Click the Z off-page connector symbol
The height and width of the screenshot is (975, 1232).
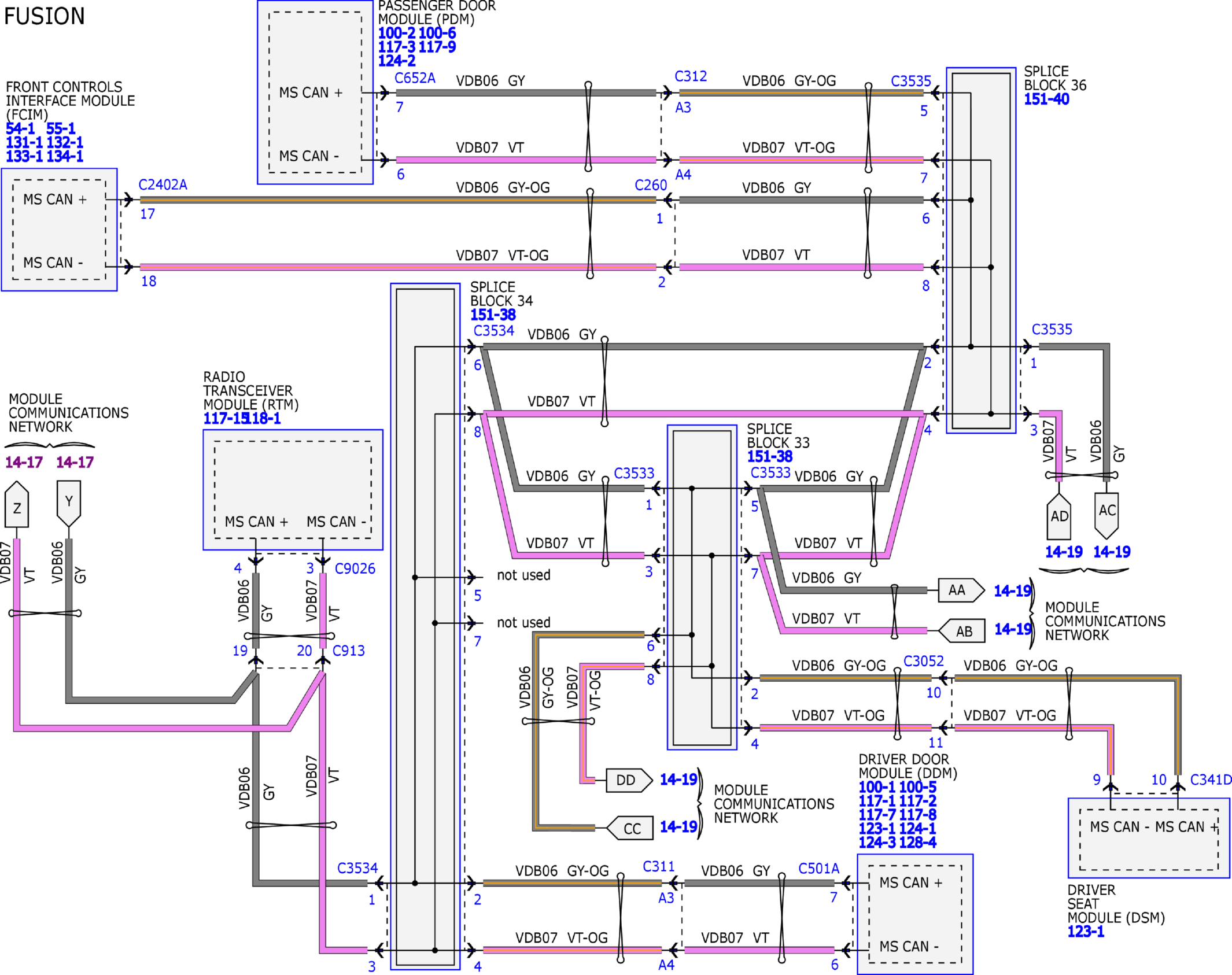tap(17, 504)
